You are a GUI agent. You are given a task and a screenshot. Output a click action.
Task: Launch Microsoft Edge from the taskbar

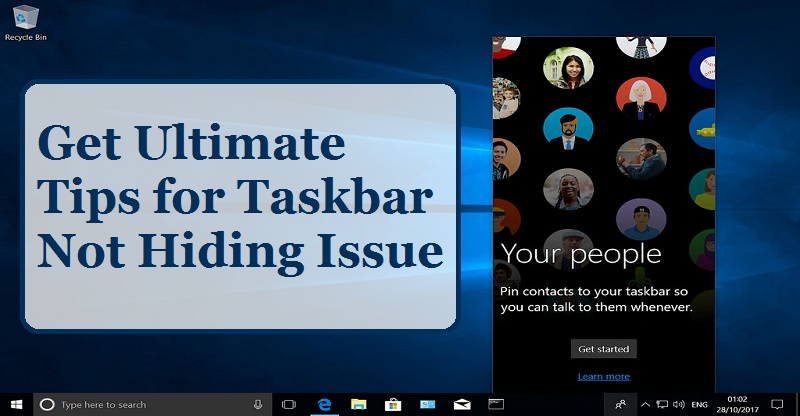[x=324, y=405]
